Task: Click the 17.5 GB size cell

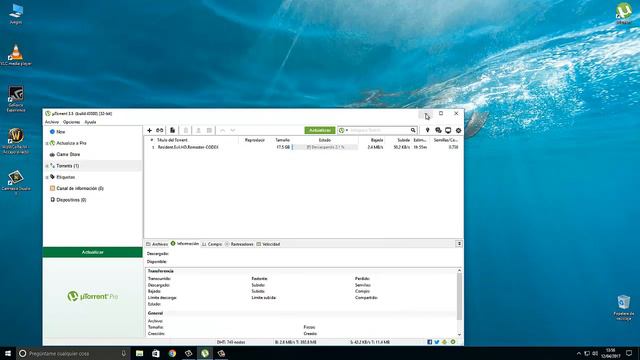Action: [283, 147]
